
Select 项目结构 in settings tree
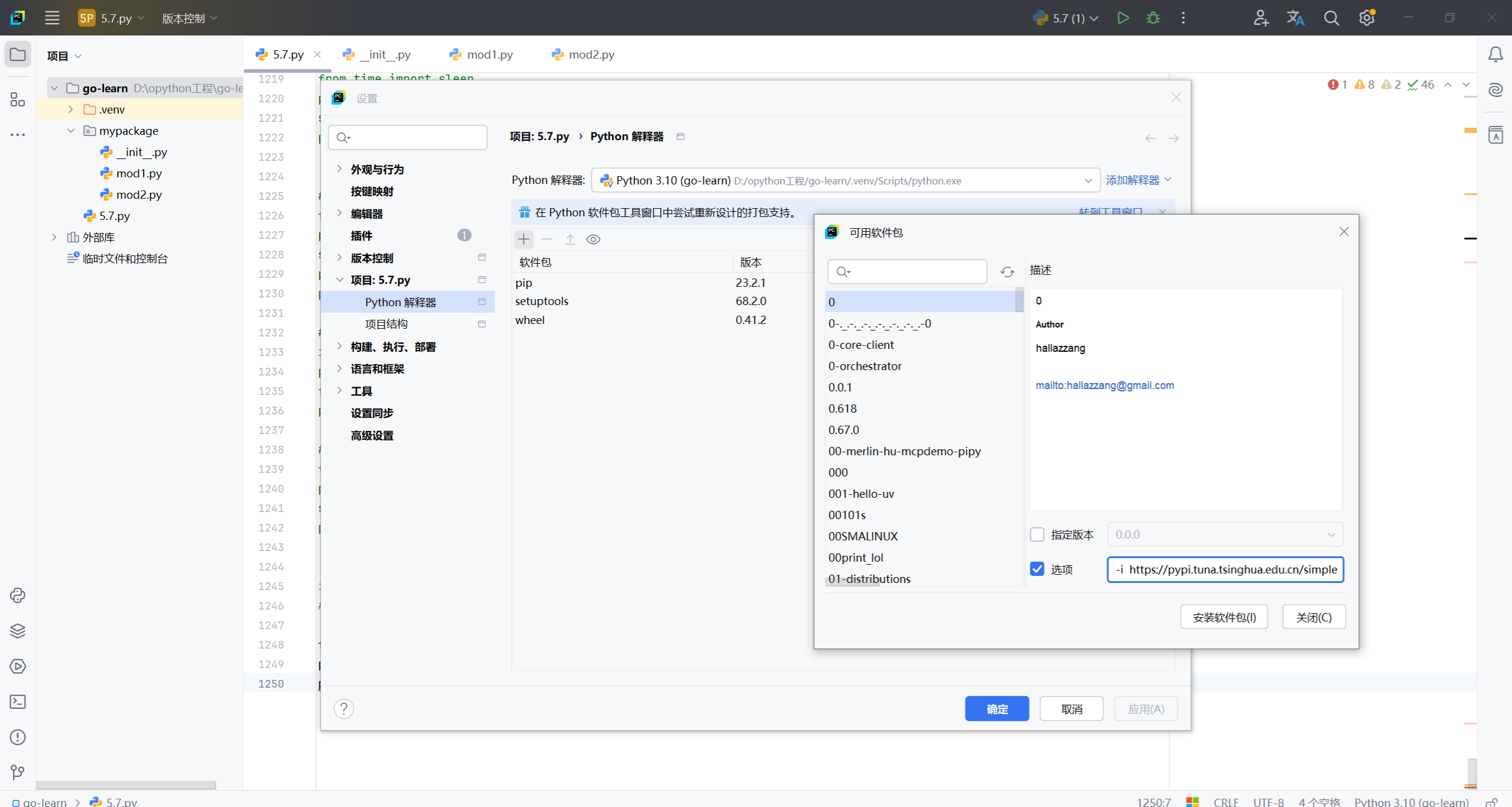pyautogui.click(x=386, y=324)
